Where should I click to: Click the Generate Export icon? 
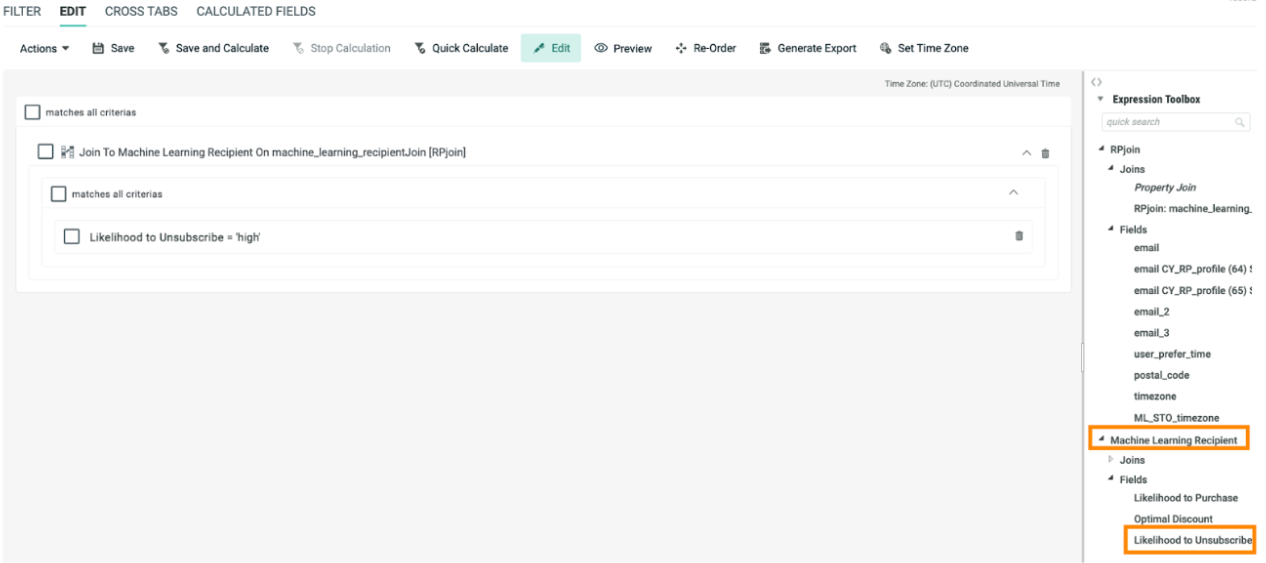765,48
